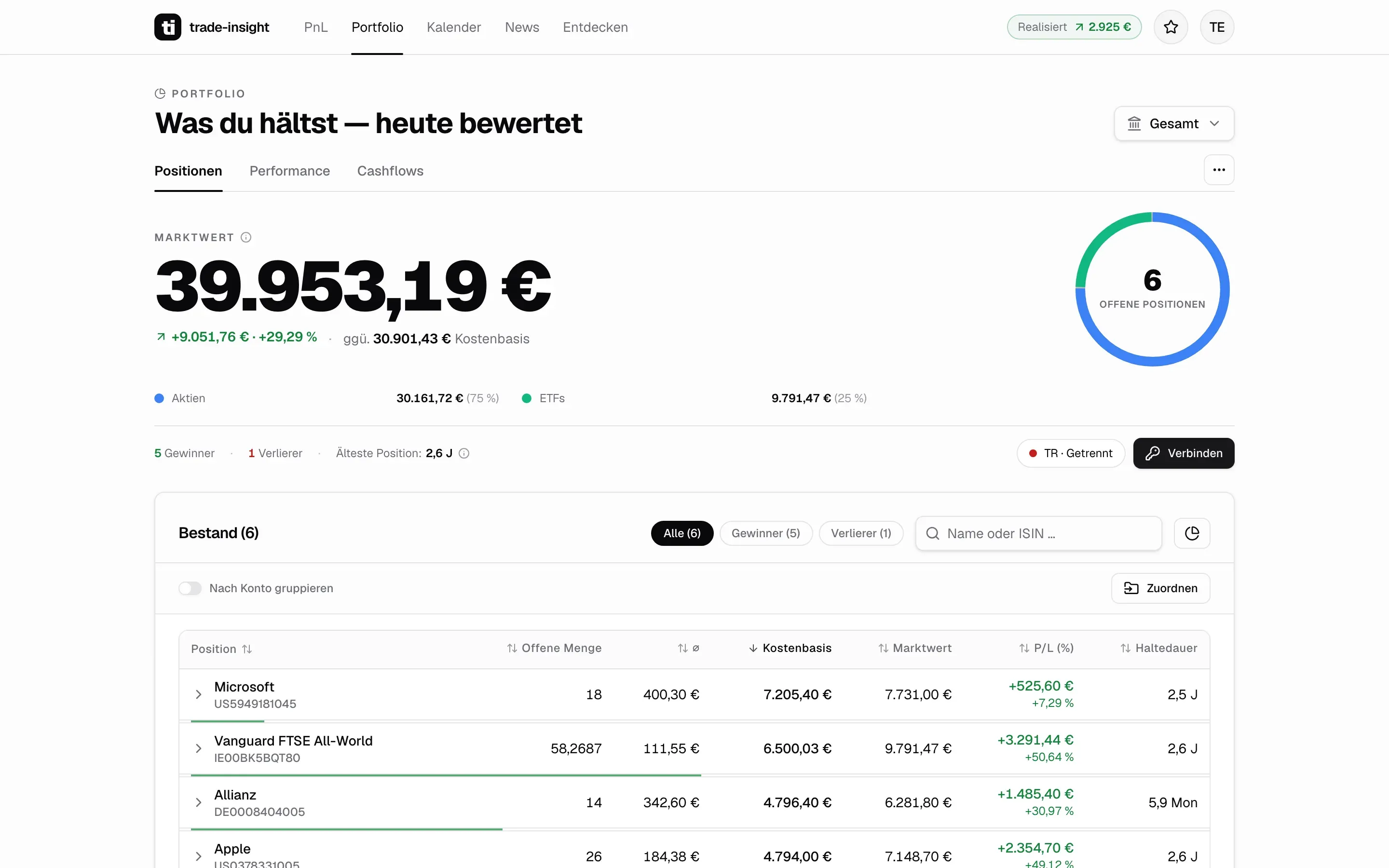The width and height of the screenshot is (1389, 868).
Task: Switch to the Cashflows tab
Action: coord(390,171)
